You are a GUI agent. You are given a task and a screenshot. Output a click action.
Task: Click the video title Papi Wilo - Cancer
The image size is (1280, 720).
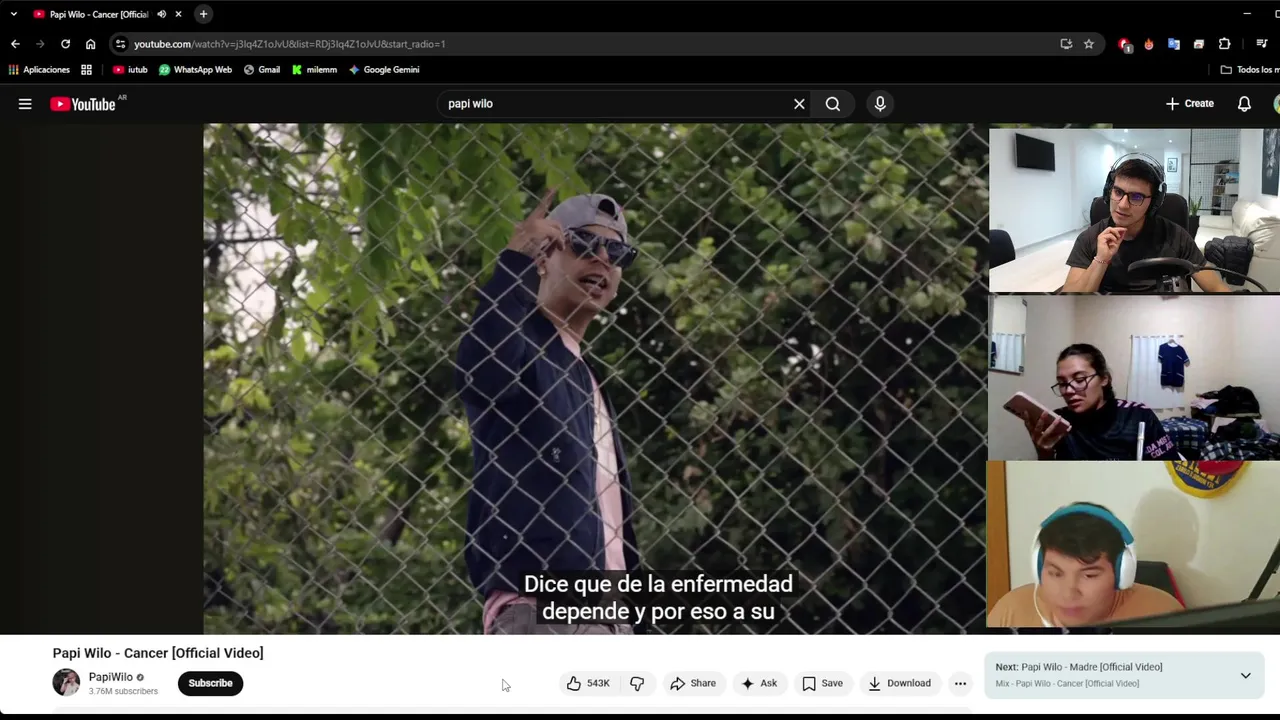158,653
